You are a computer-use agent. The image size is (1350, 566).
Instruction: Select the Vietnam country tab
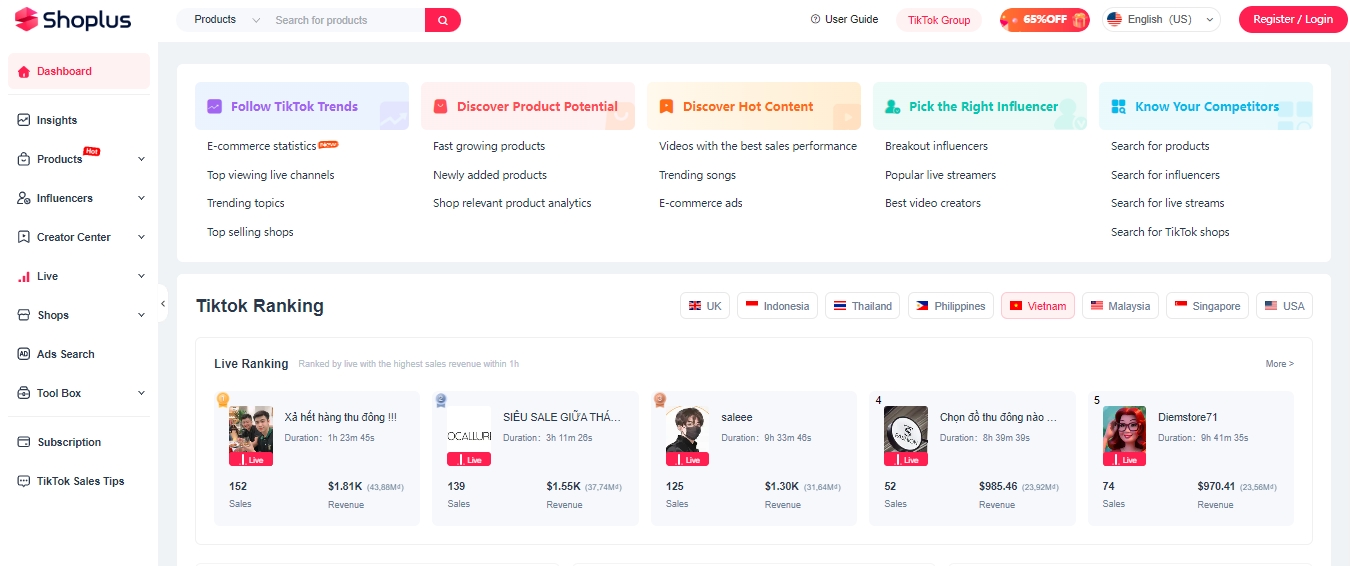coord(1038,306)
